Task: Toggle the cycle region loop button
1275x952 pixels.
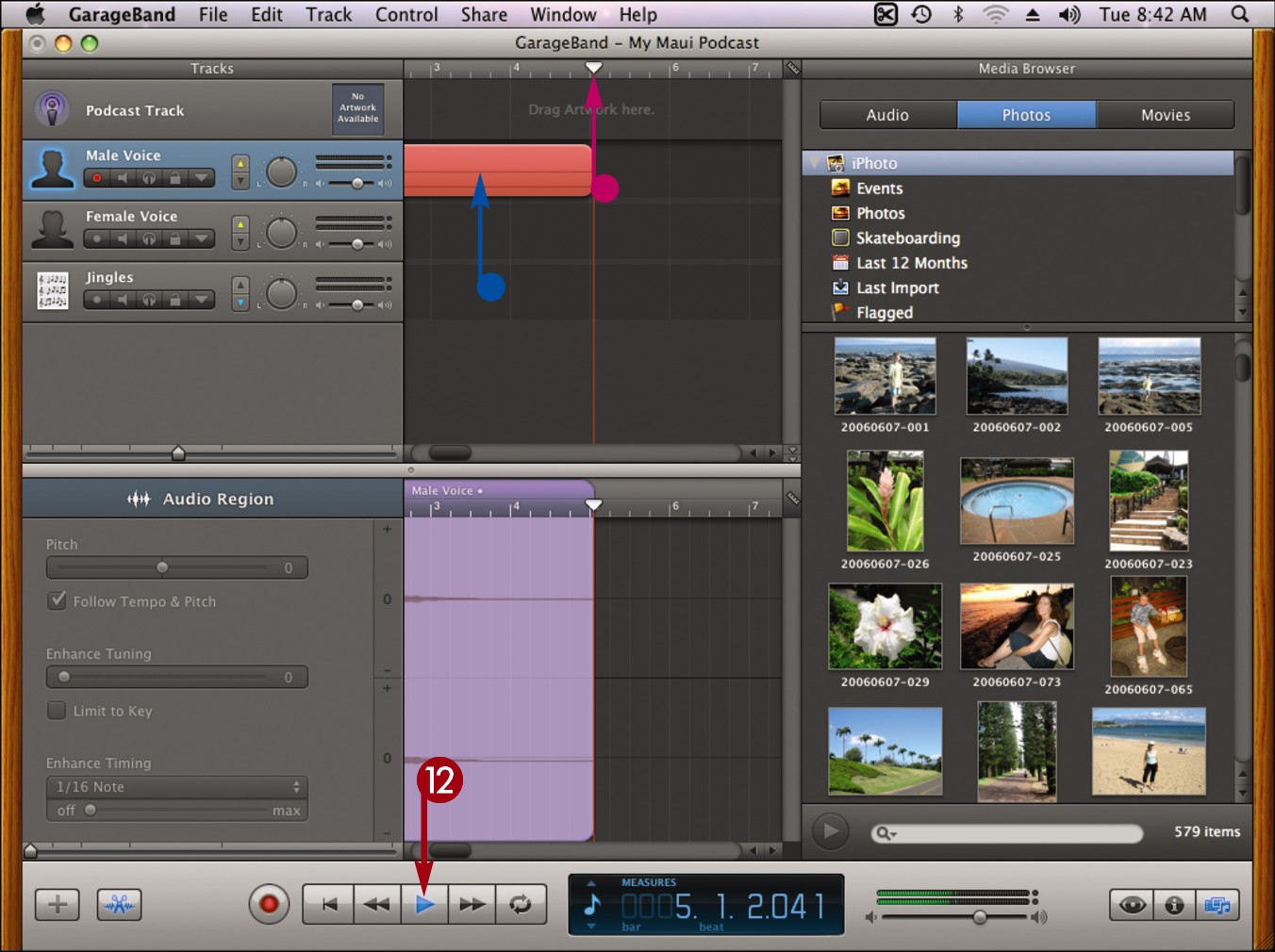Action: tap(521, 905)
